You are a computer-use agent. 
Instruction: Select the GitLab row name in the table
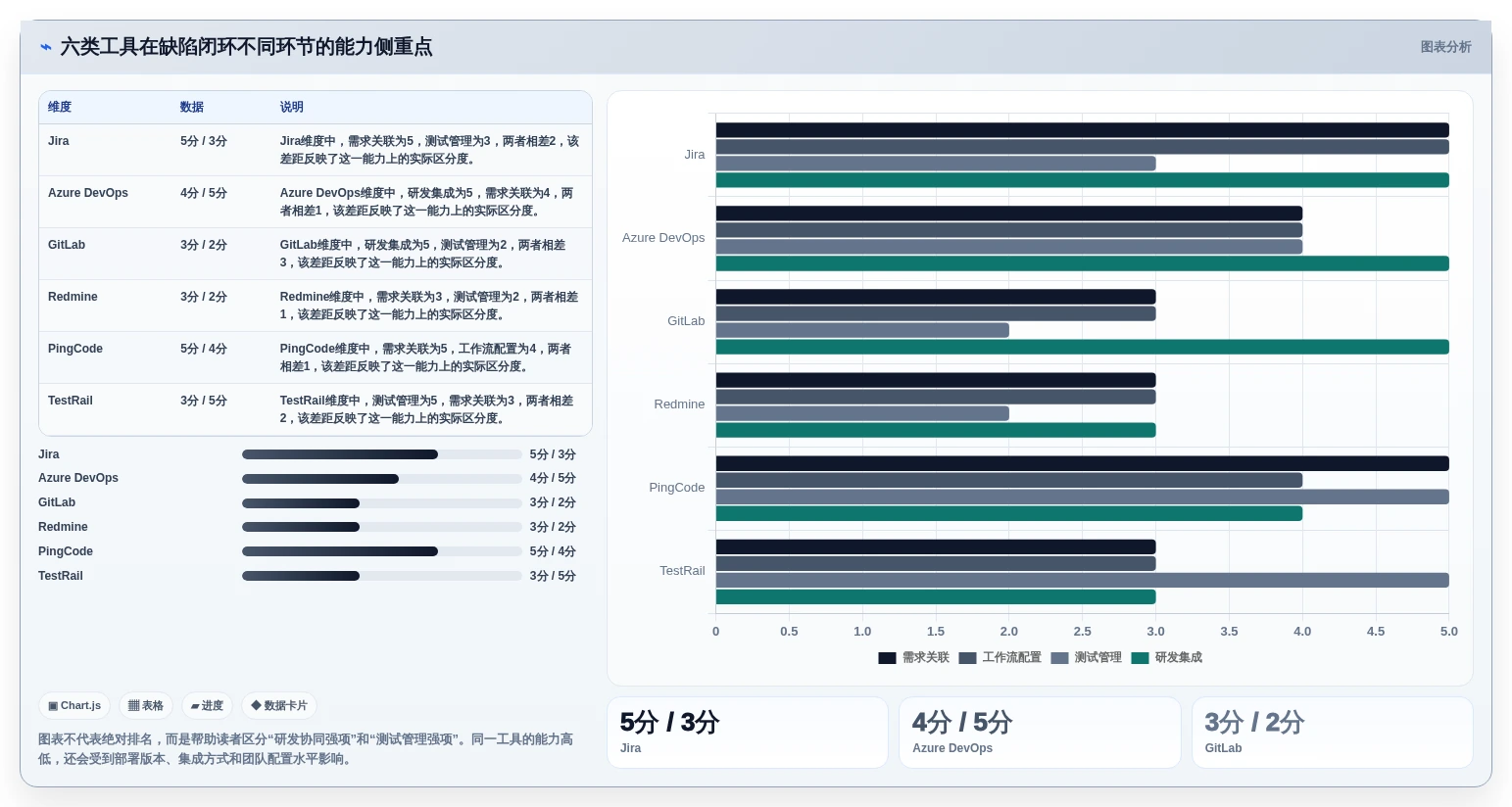[x=67, y=245]
